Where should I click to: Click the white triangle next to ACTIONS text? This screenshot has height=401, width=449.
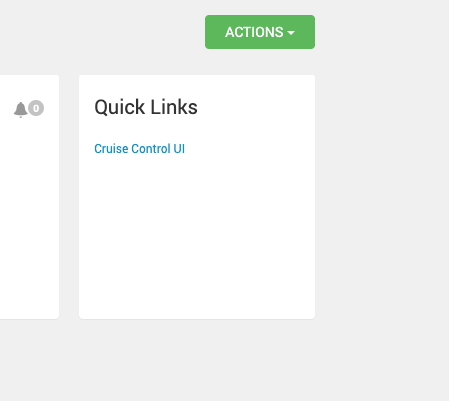pos(291,33)
